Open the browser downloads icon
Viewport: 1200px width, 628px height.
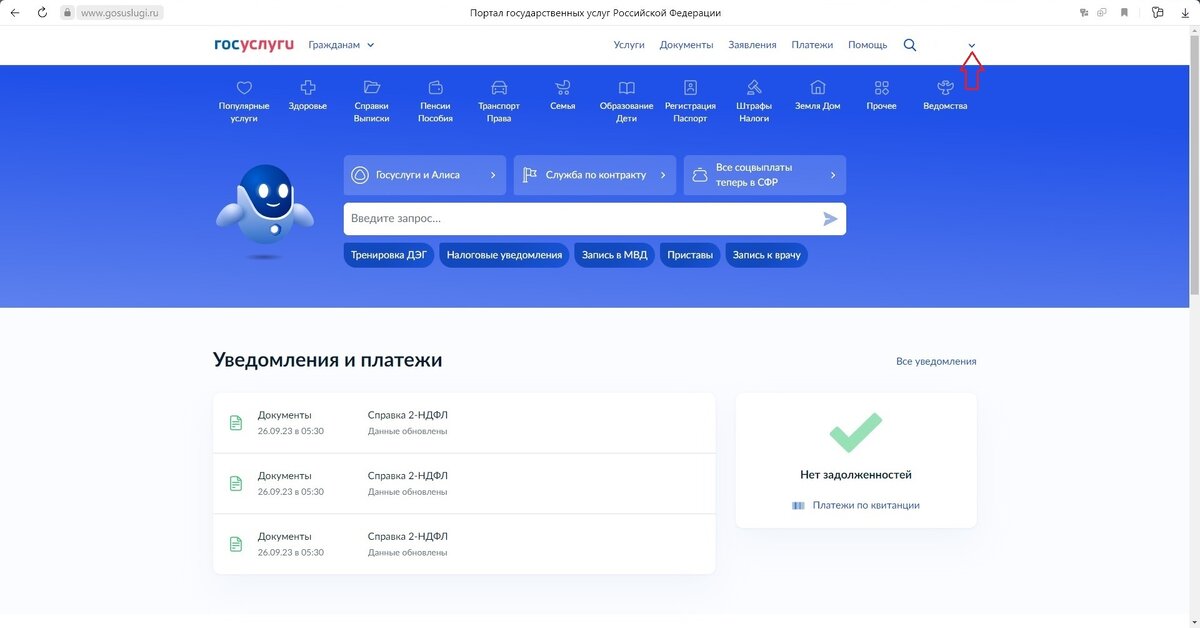(x=1186, y=13)
